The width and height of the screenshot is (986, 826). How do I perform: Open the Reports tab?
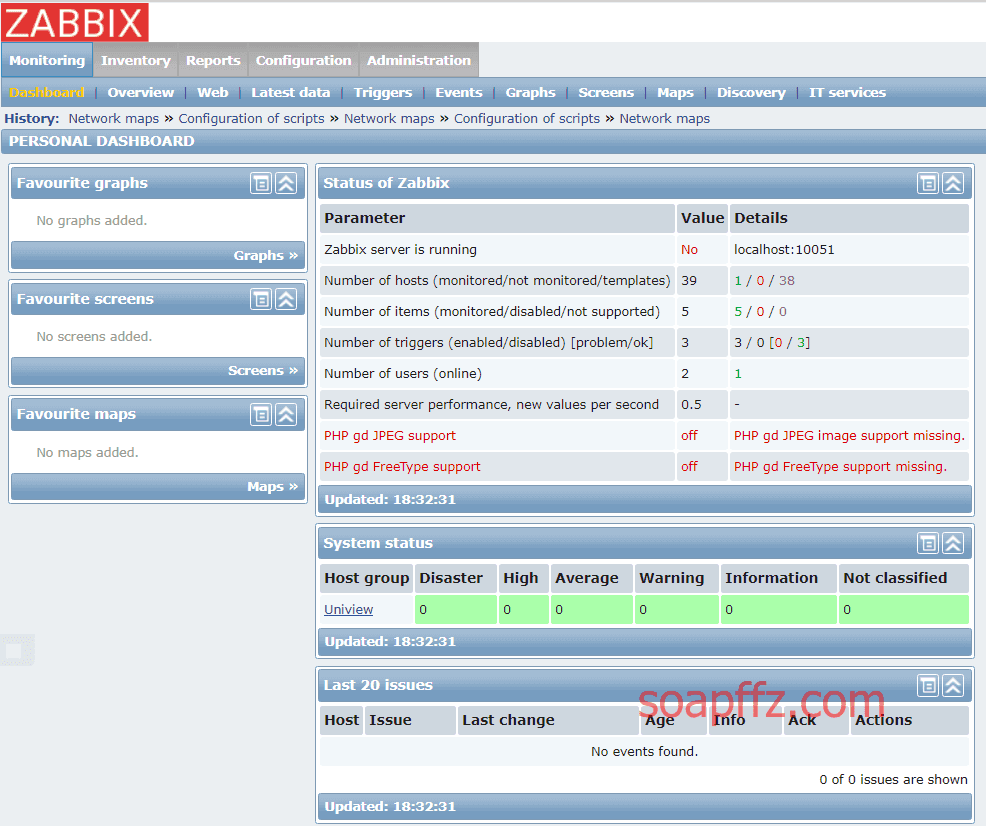coord(213,60)
